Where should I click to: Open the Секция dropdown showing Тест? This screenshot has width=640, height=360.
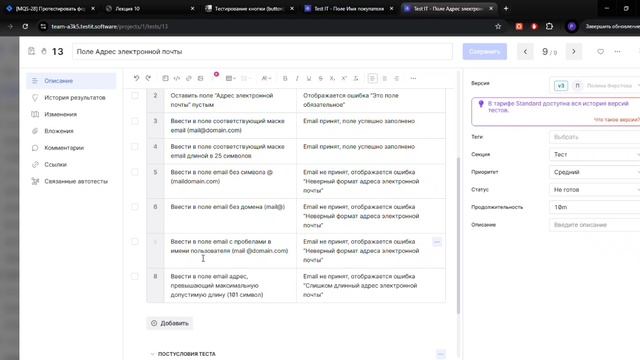pyautogui.click(x=595, y=155)
